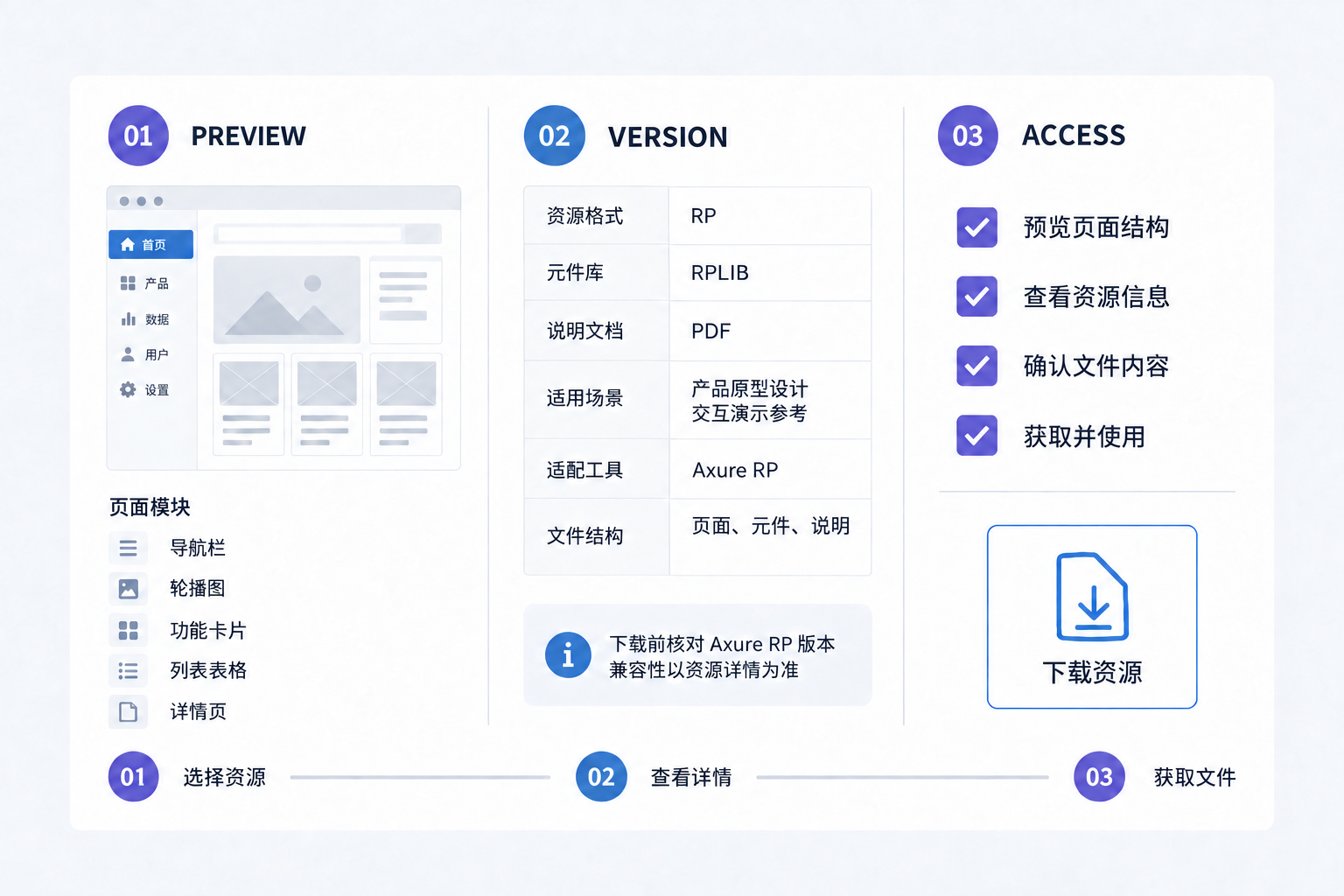Image resolution: width=1344 pixels, height=896 pixels.
Task: Uncheck the 获取并使用 checkbox
Action: point(977,436)
